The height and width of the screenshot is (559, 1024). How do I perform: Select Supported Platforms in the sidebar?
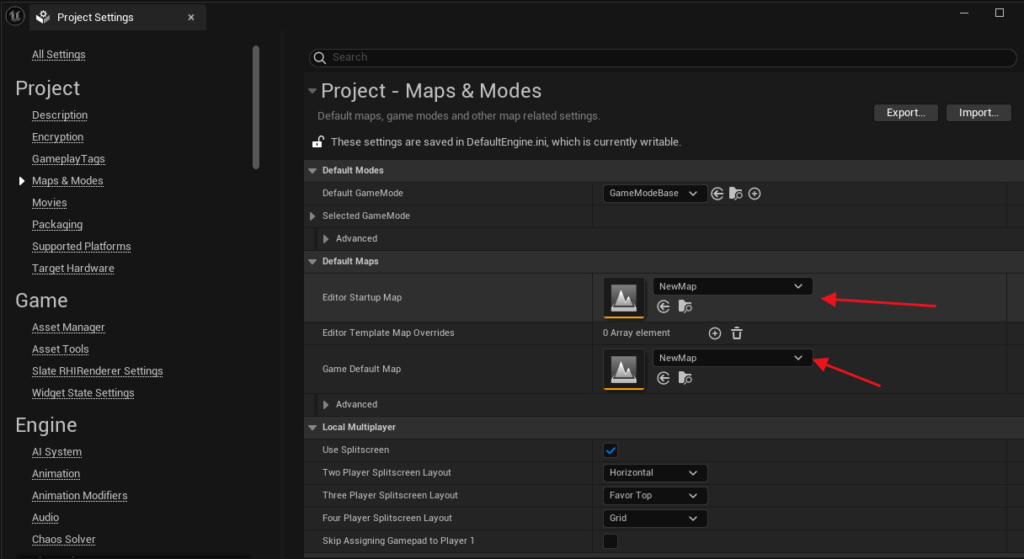(x=81, y=247)
